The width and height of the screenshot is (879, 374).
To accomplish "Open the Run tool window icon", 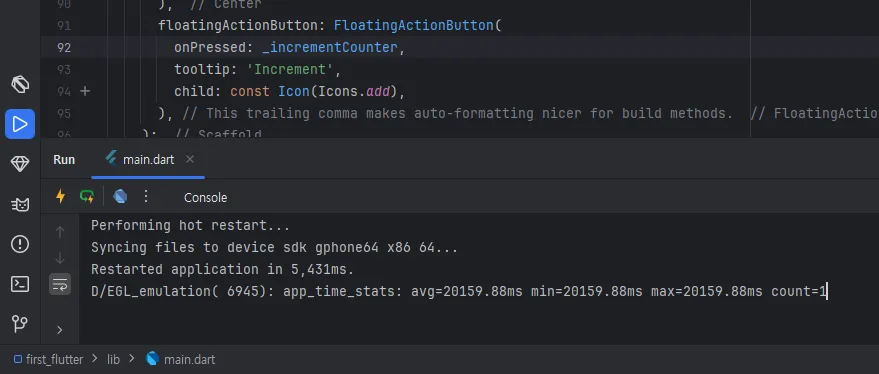I will click(x=20, y=124).
